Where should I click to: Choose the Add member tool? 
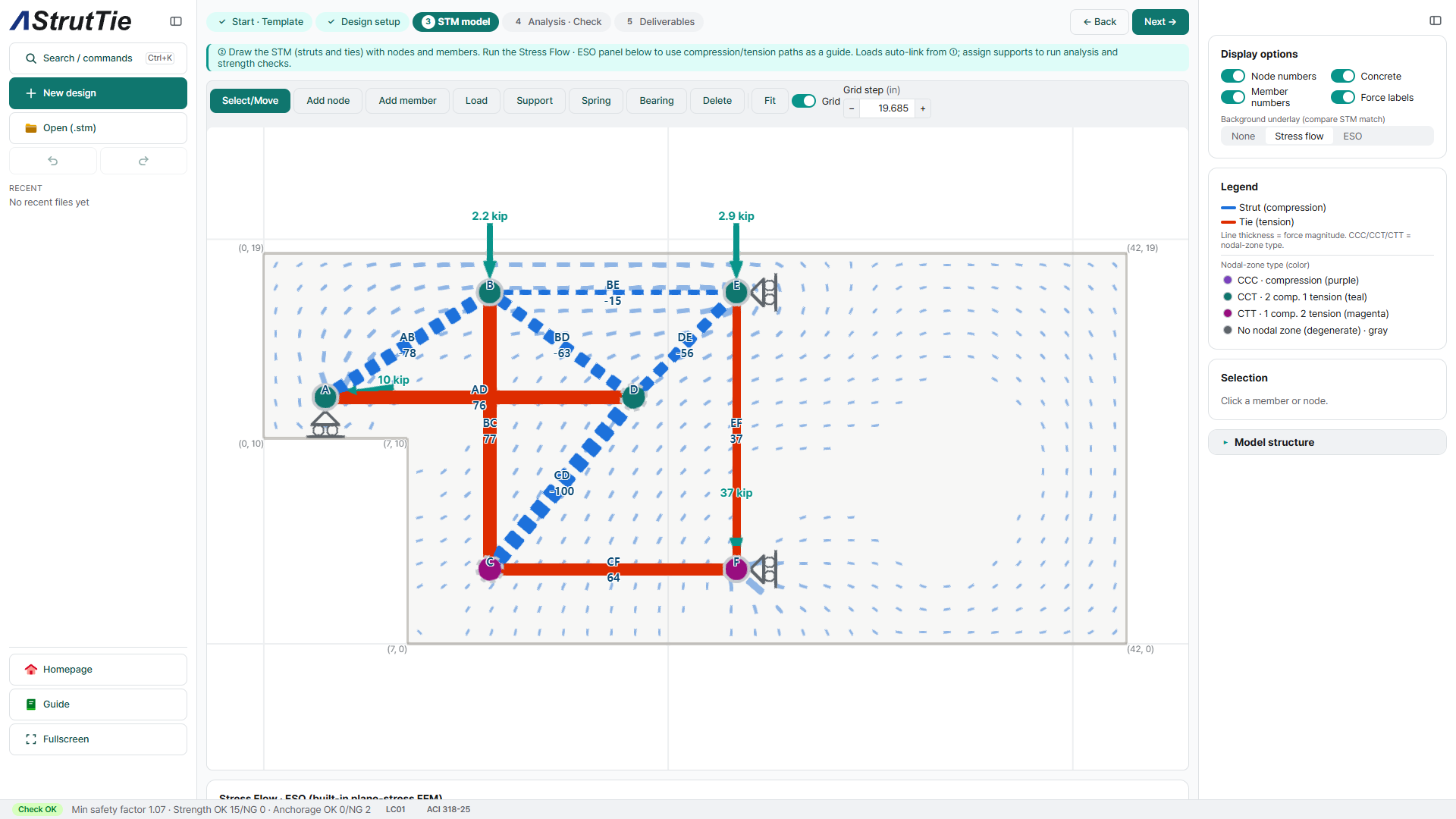pos(407,101)
